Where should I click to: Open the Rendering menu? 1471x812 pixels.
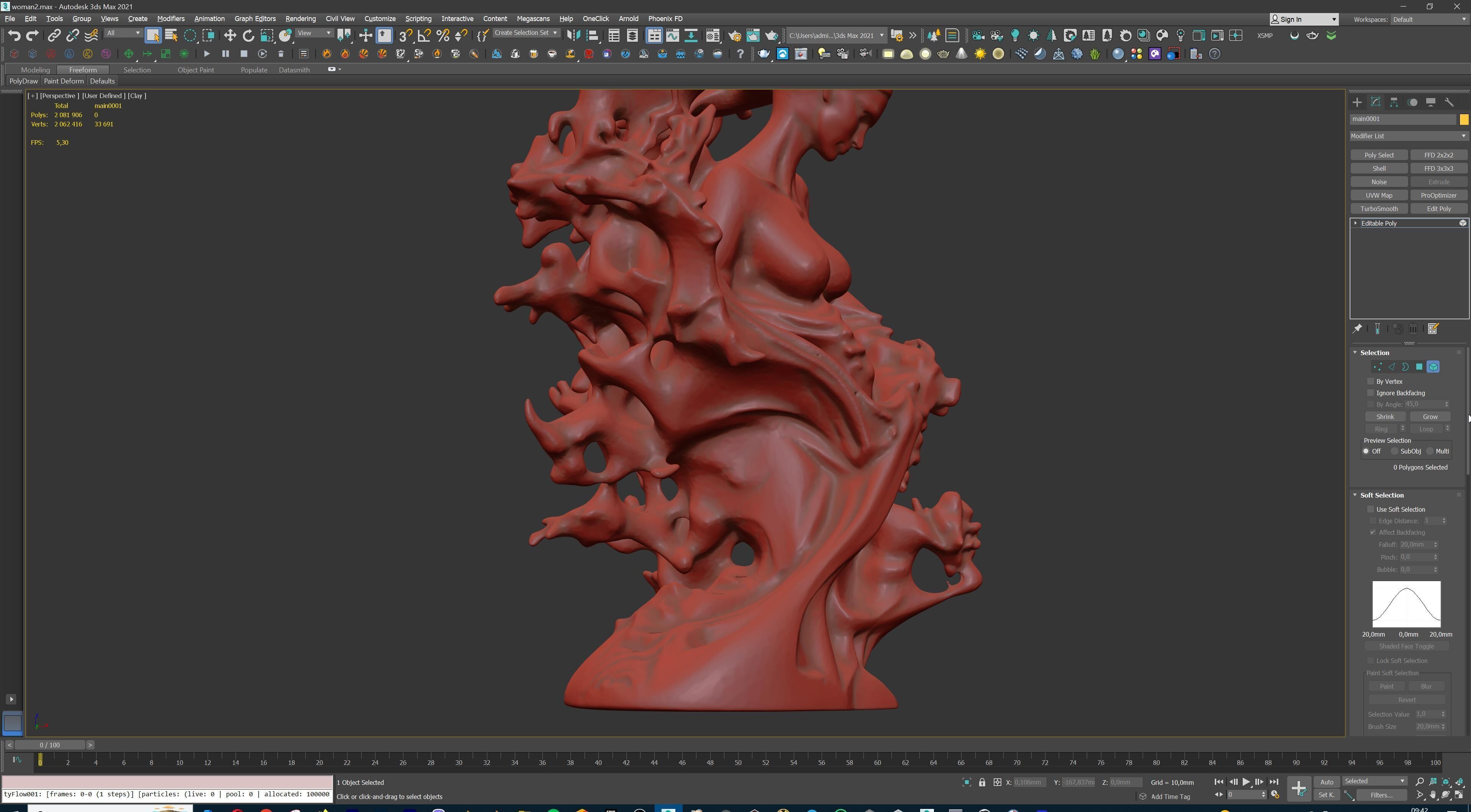300,19
